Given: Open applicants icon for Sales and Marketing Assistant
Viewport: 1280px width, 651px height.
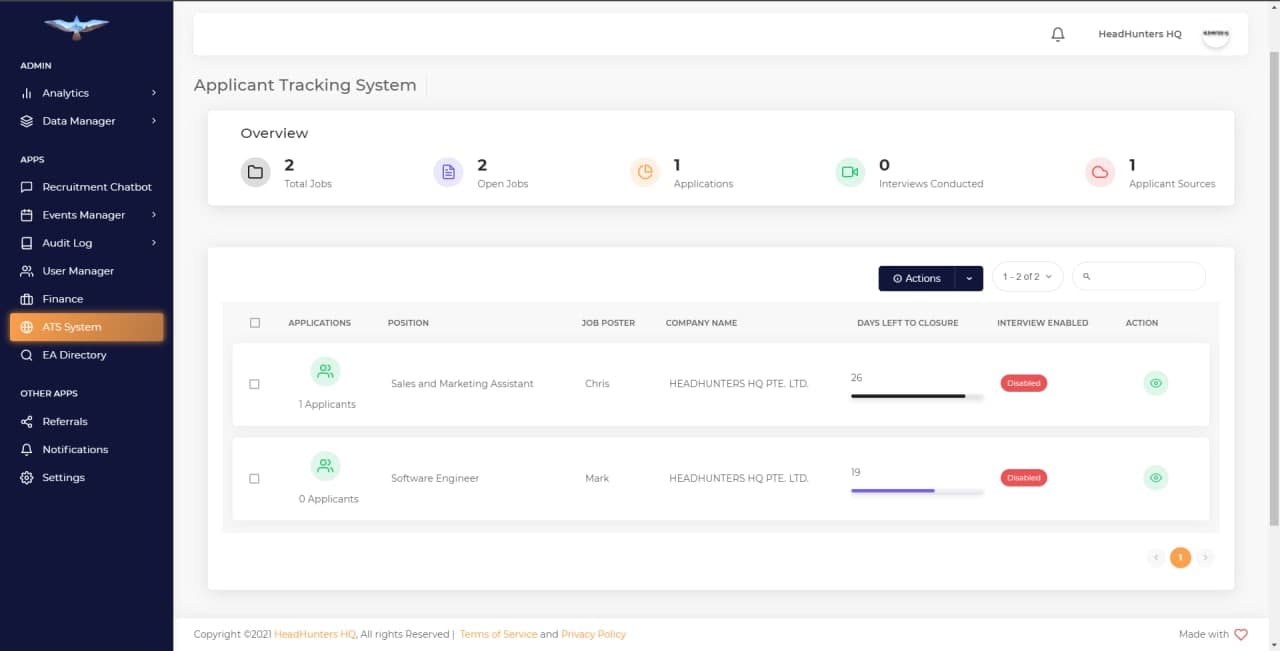Looking at the screenshot, I should pos(325,372).
